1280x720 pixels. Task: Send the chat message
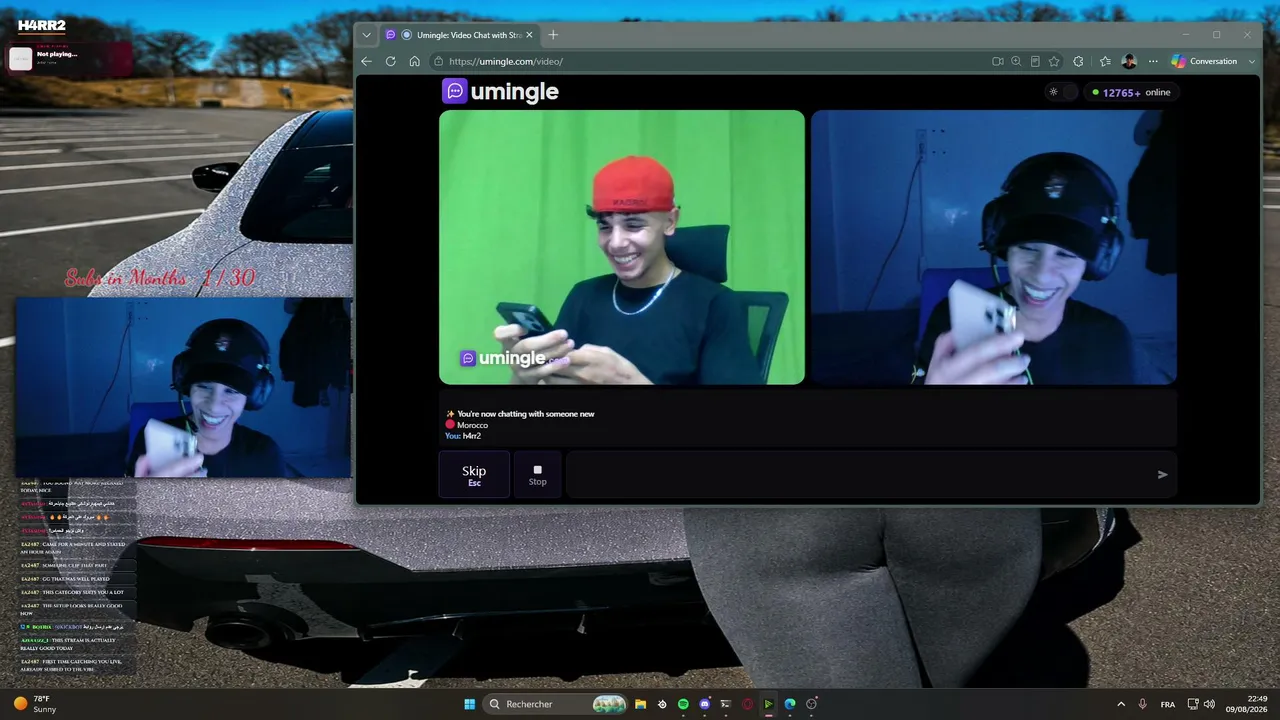1162,474
